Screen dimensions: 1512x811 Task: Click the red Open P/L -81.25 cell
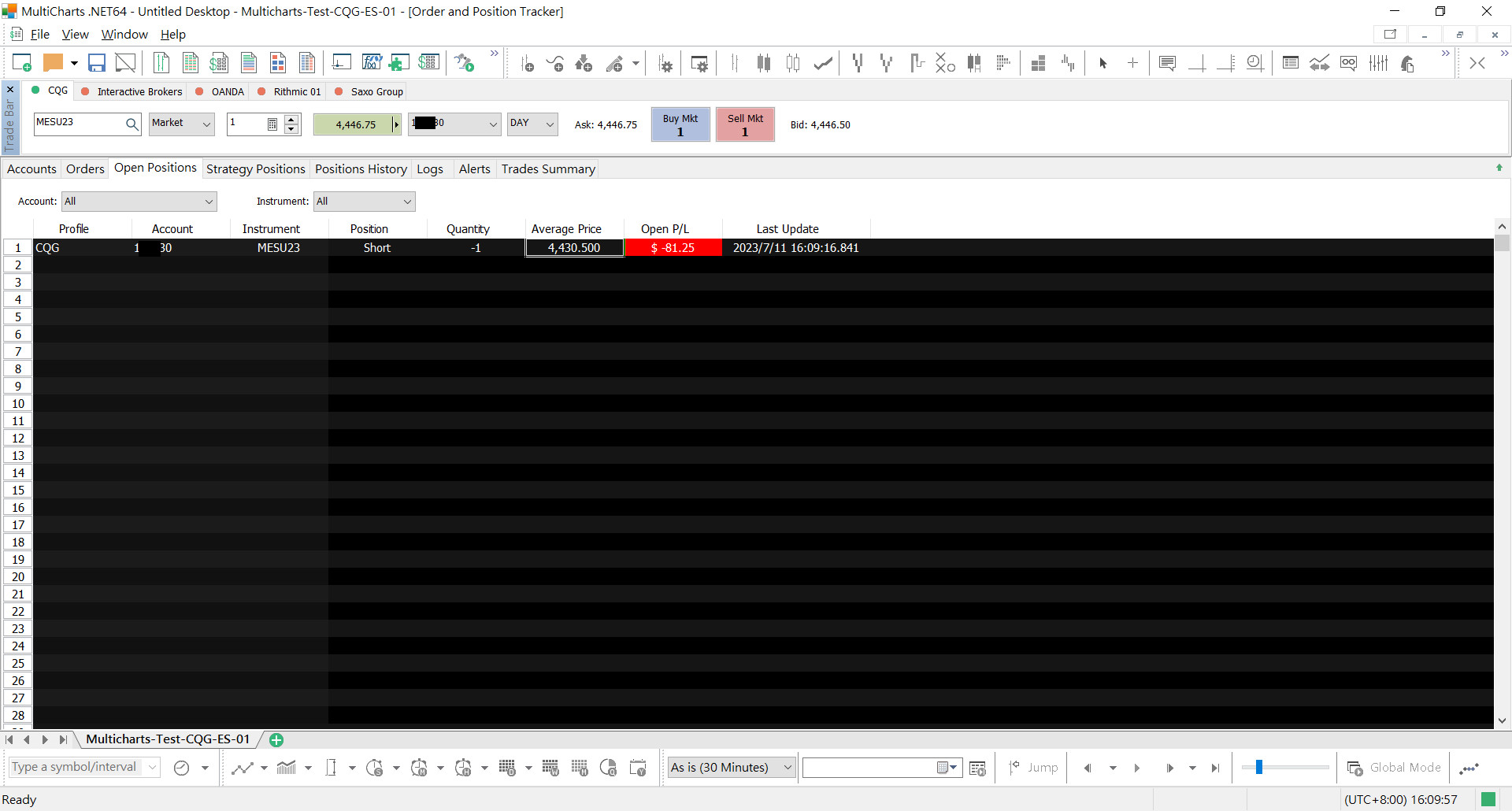click(673, 248)
